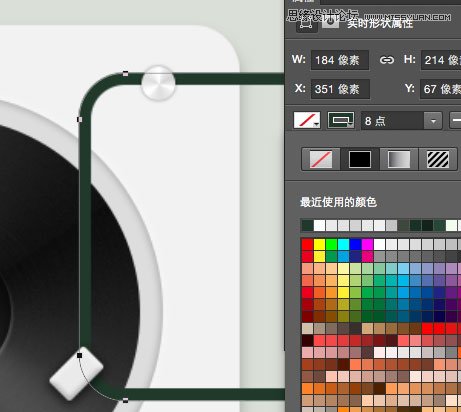Select the Pattern striped fill type button
Screen dimensions: 461x412
point(438,159)
